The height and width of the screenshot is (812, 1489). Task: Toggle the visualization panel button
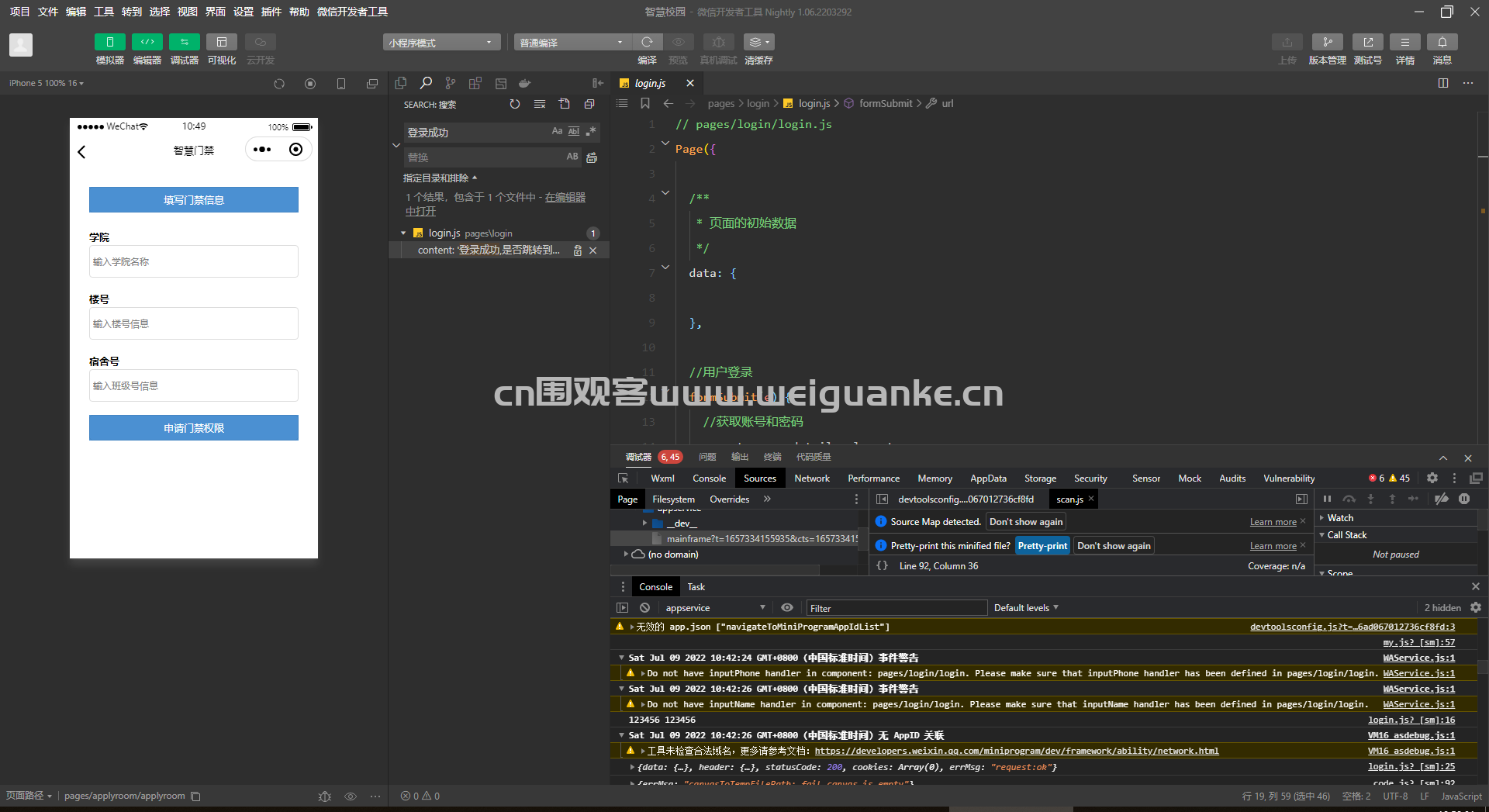tap(222, 42)
